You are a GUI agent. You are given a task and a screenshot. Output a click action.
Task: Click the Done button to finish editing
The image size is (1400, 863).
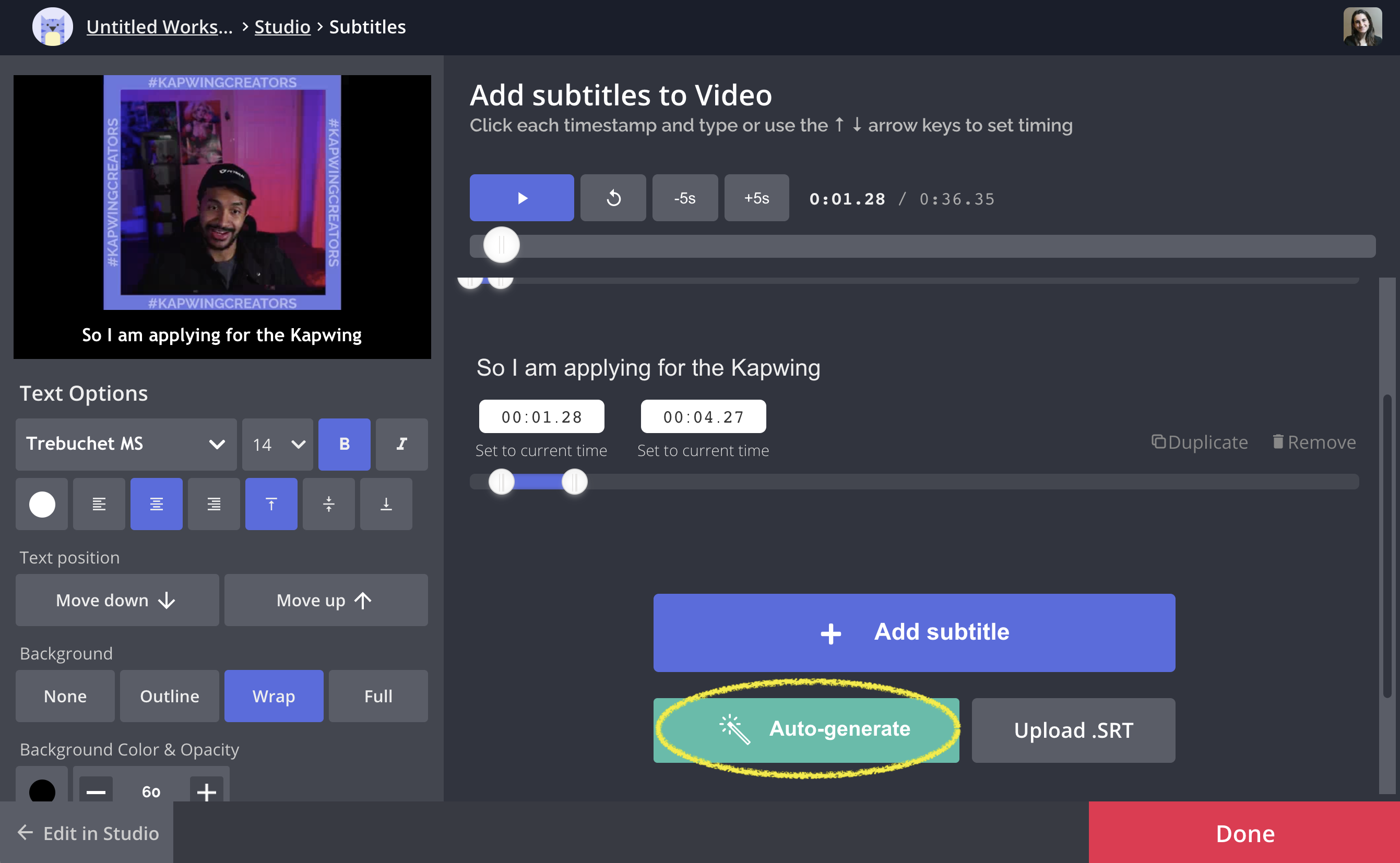[x=1246, y=832]
